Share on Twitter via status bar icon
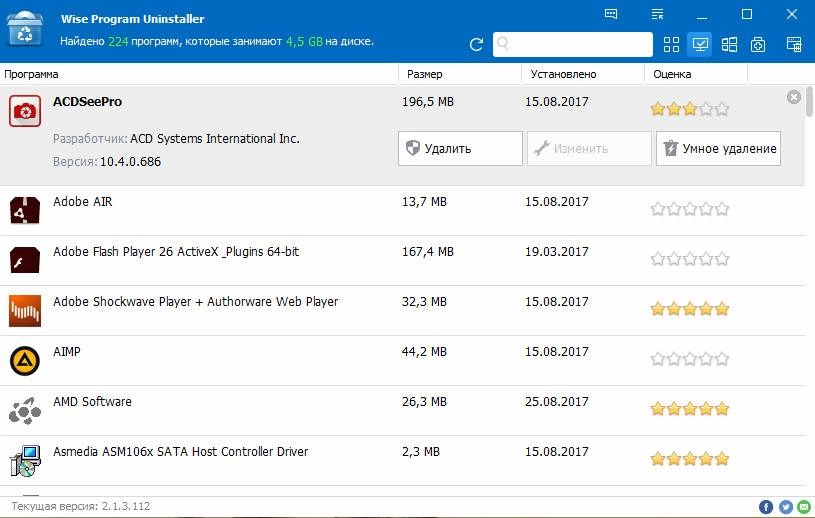This screenshot has height=518, width=815. (785, 507)
